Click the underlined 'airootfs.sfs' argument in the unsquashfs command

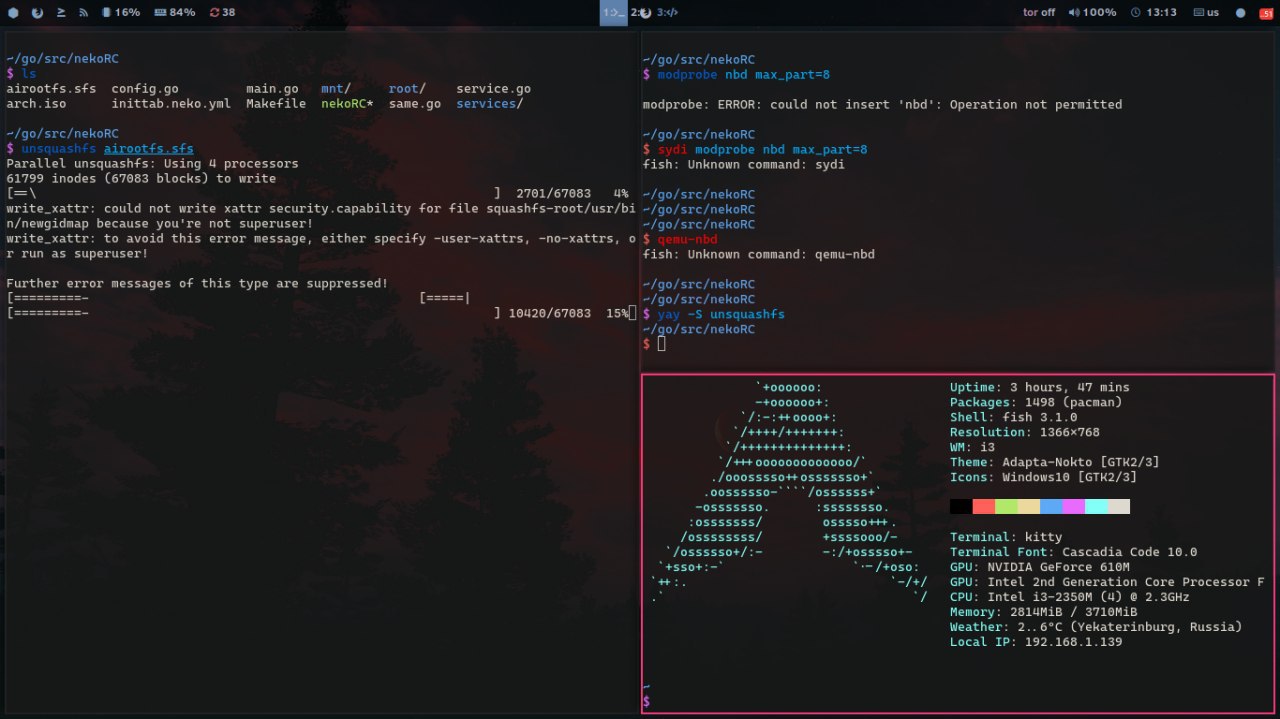pyautogui.click(x=149, y=149)
